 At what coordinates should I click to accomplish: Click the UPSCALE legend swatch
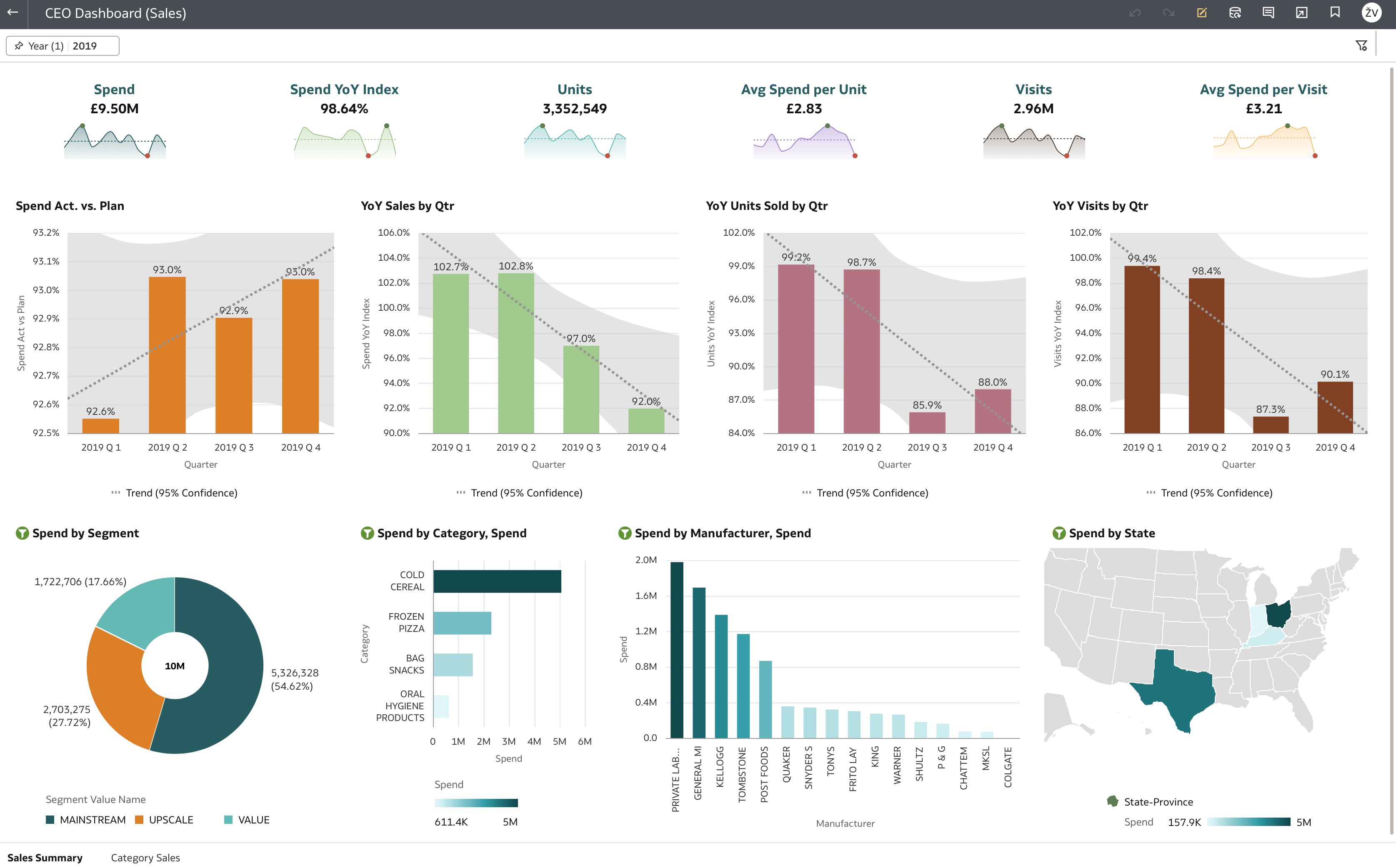tap(139, 820)
